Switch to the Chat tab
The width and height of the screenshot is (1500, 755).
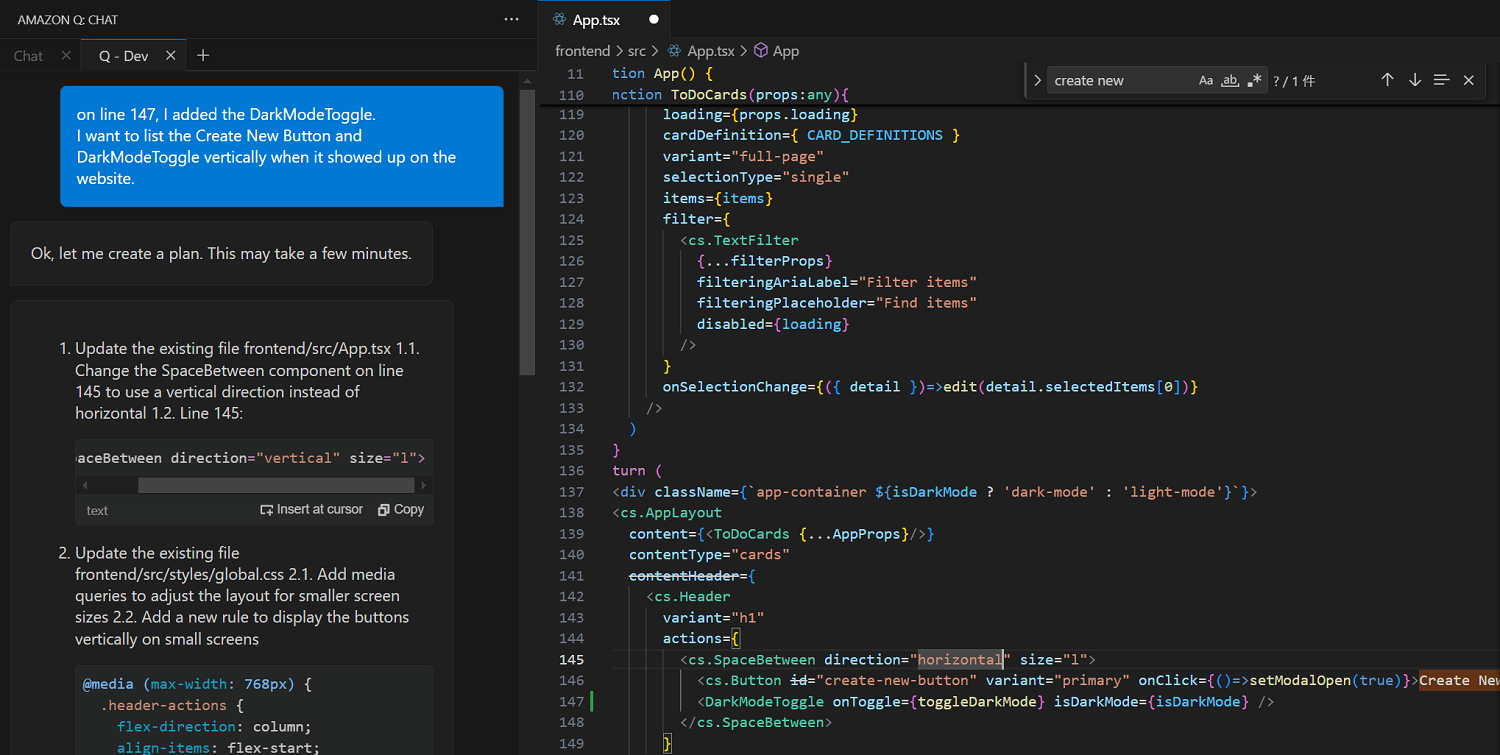[x=29, y=56]
